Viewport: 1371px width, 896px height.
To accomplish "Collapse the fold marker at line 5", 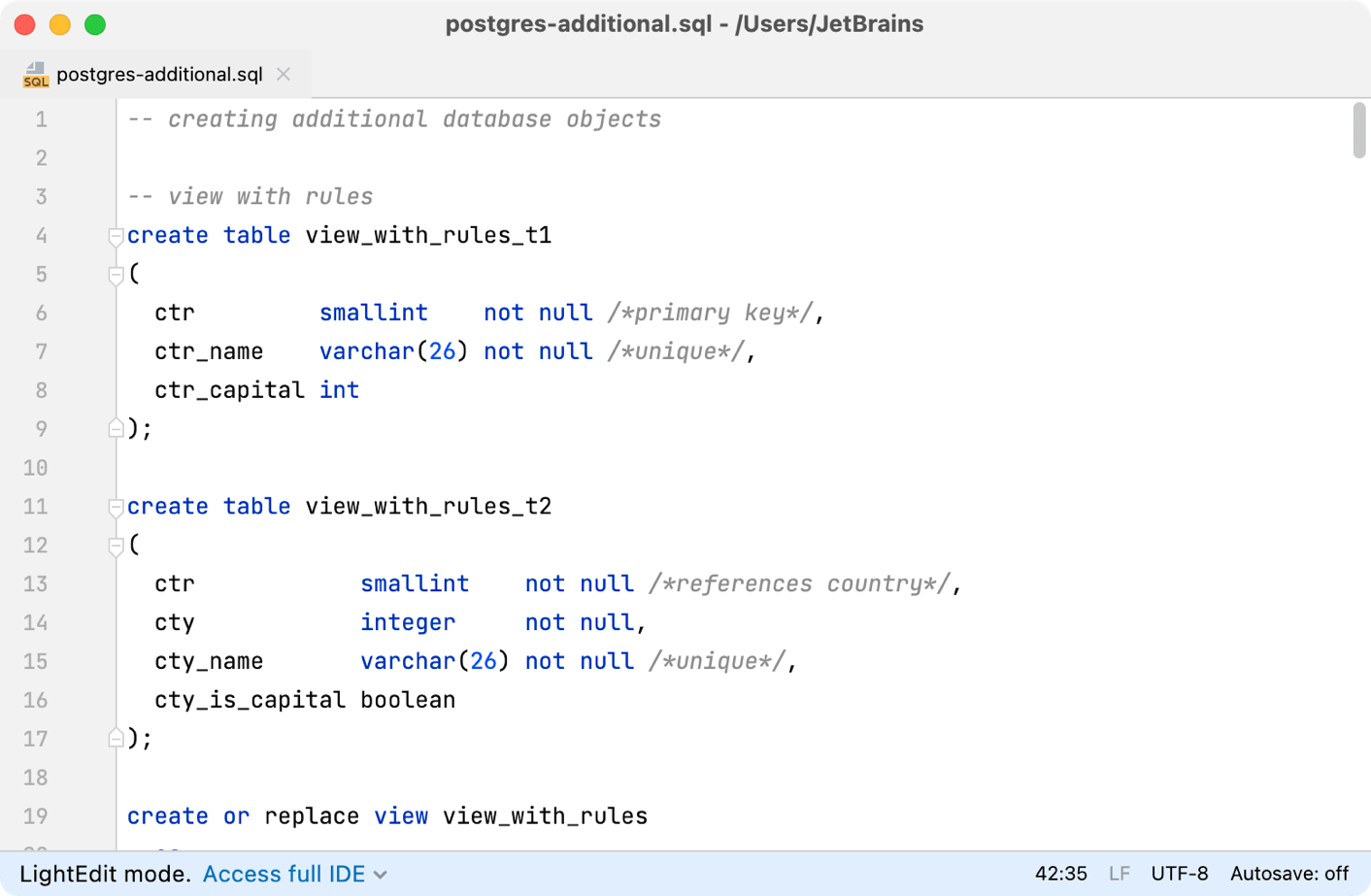I will (116, 275).
